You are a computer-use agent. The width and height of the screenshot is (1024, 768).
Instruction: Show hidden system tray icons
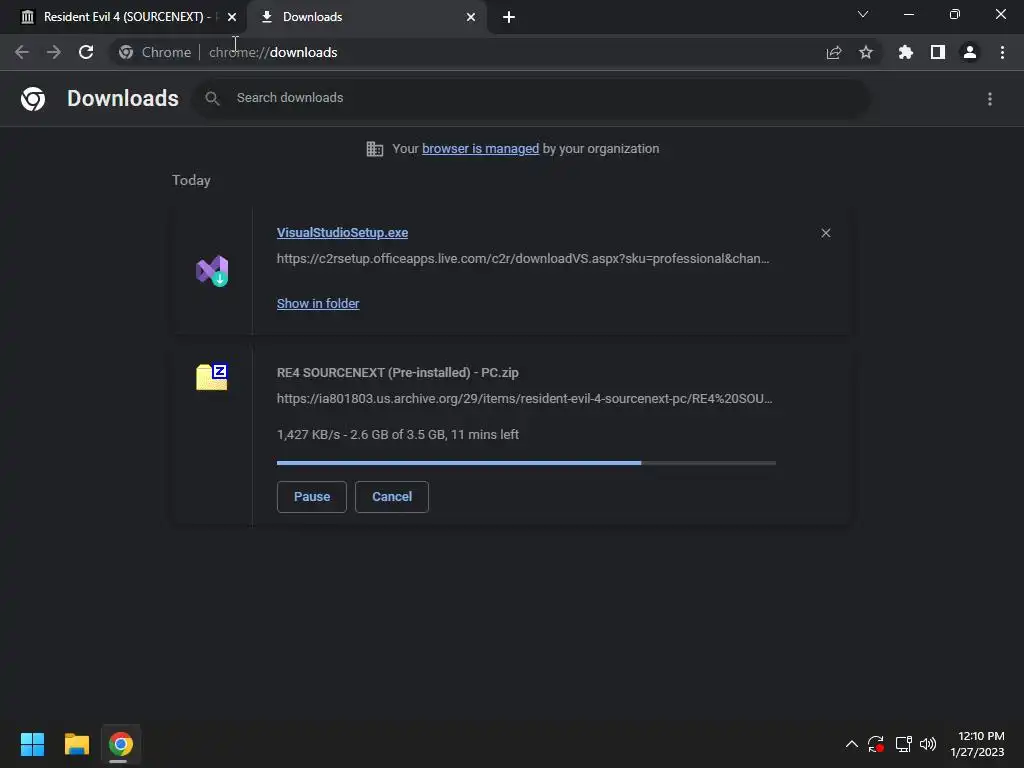(852, 744)
